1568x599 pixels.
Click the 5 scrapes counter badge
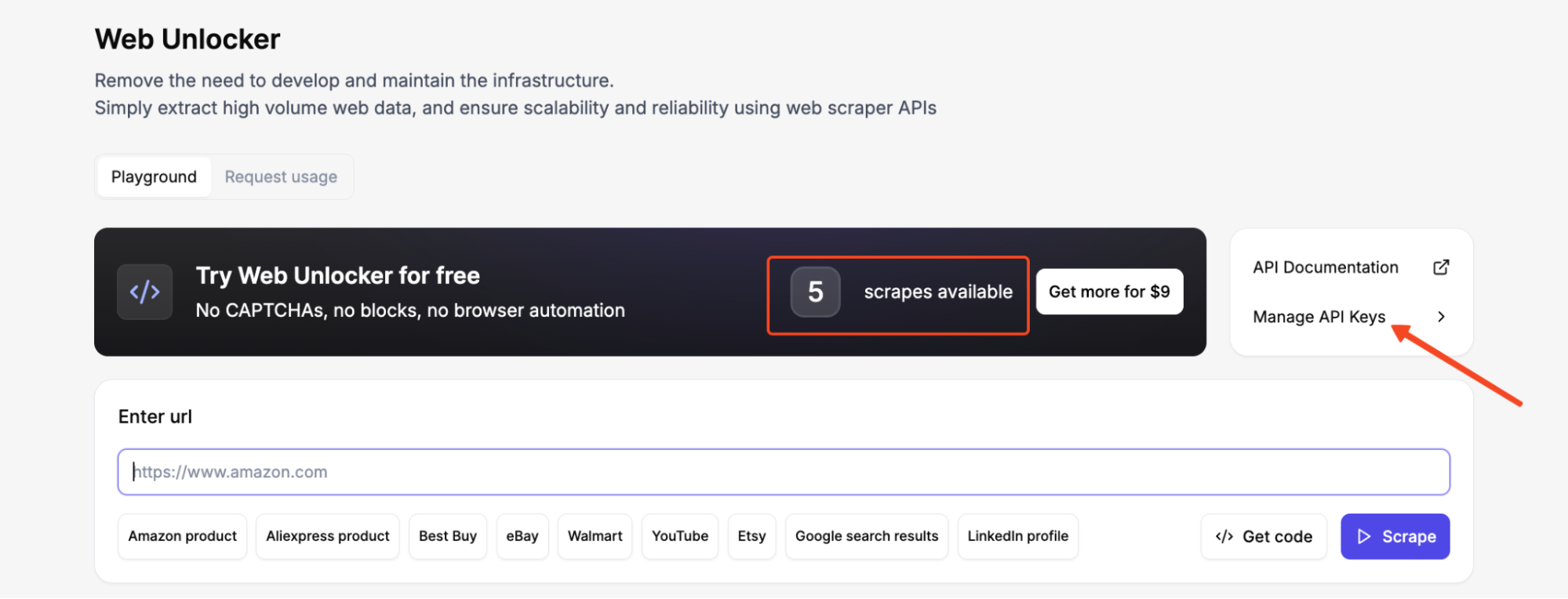(x=816, y=292)
